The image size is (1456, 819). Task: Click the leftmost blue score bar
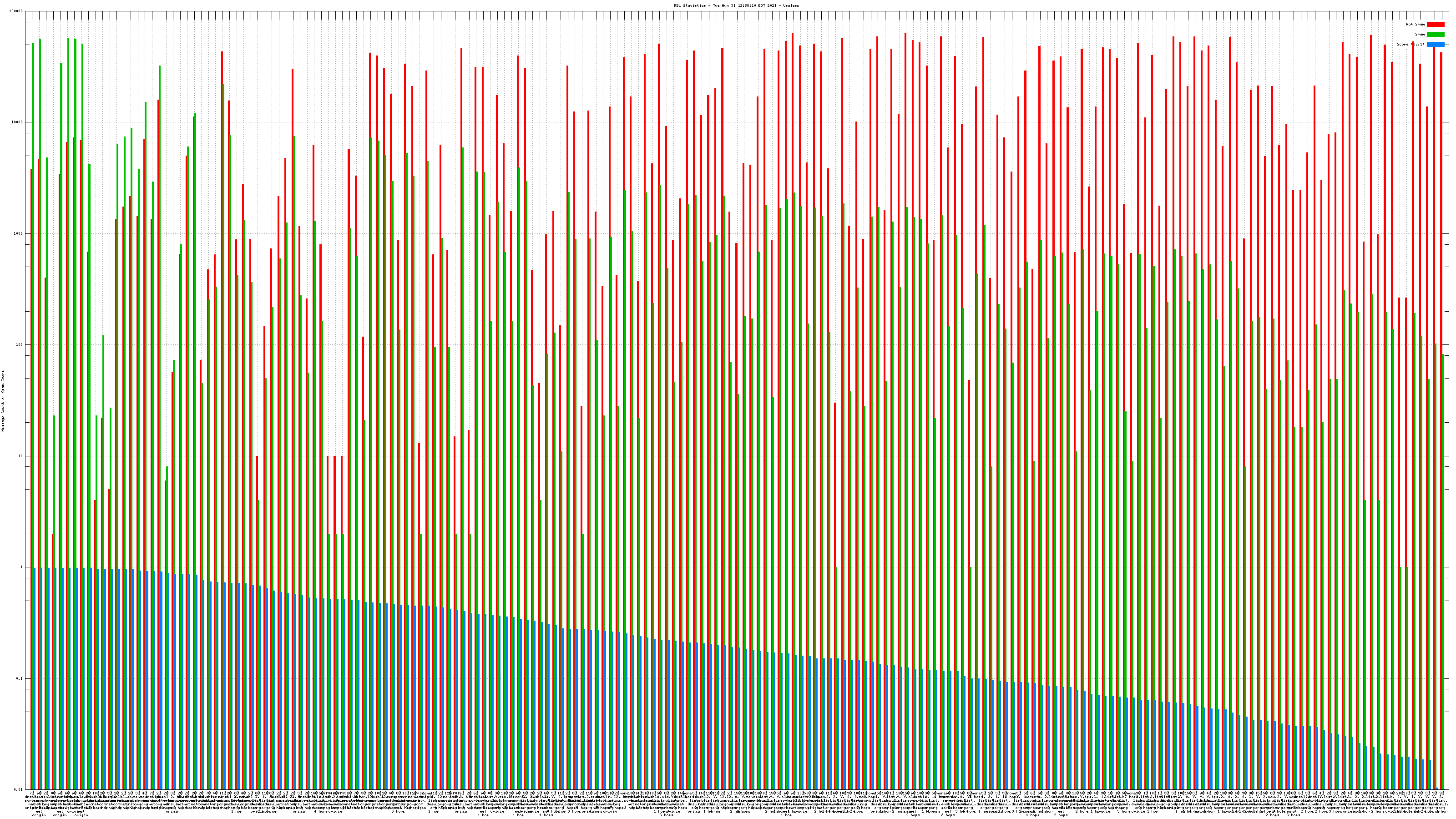(35, 678)
